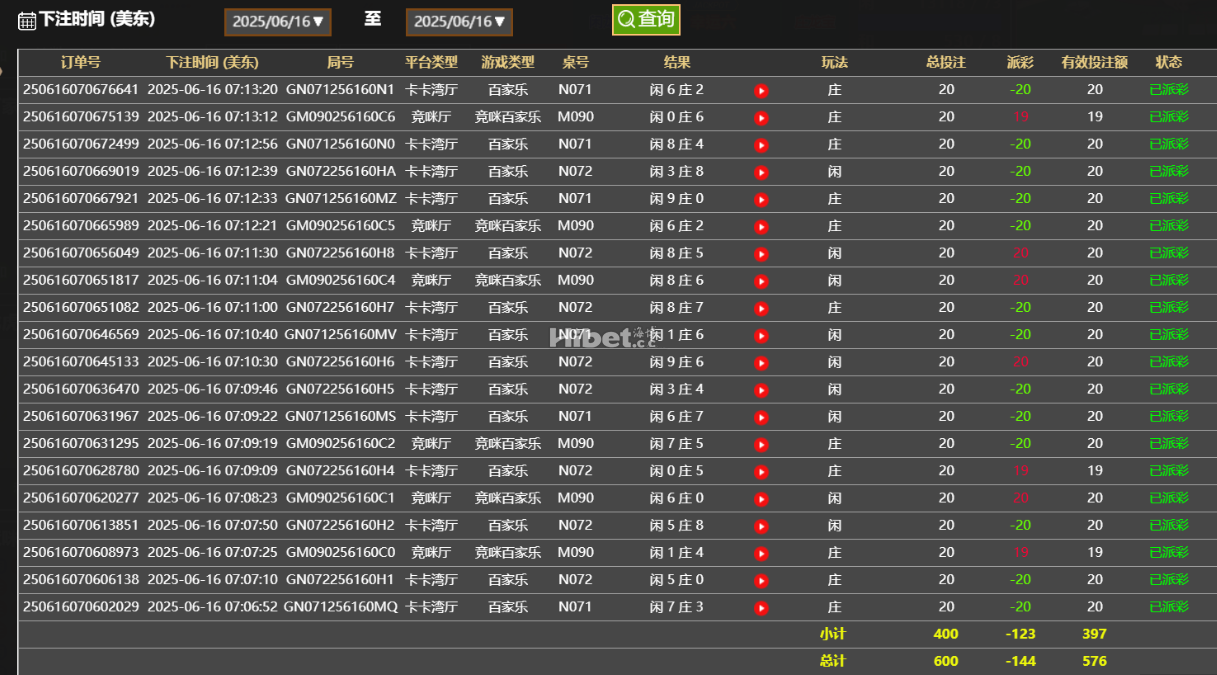Viewport: 1217px width, 675px height.
Task: Open the end date dropdown
Action: click(x=459, y=21)
